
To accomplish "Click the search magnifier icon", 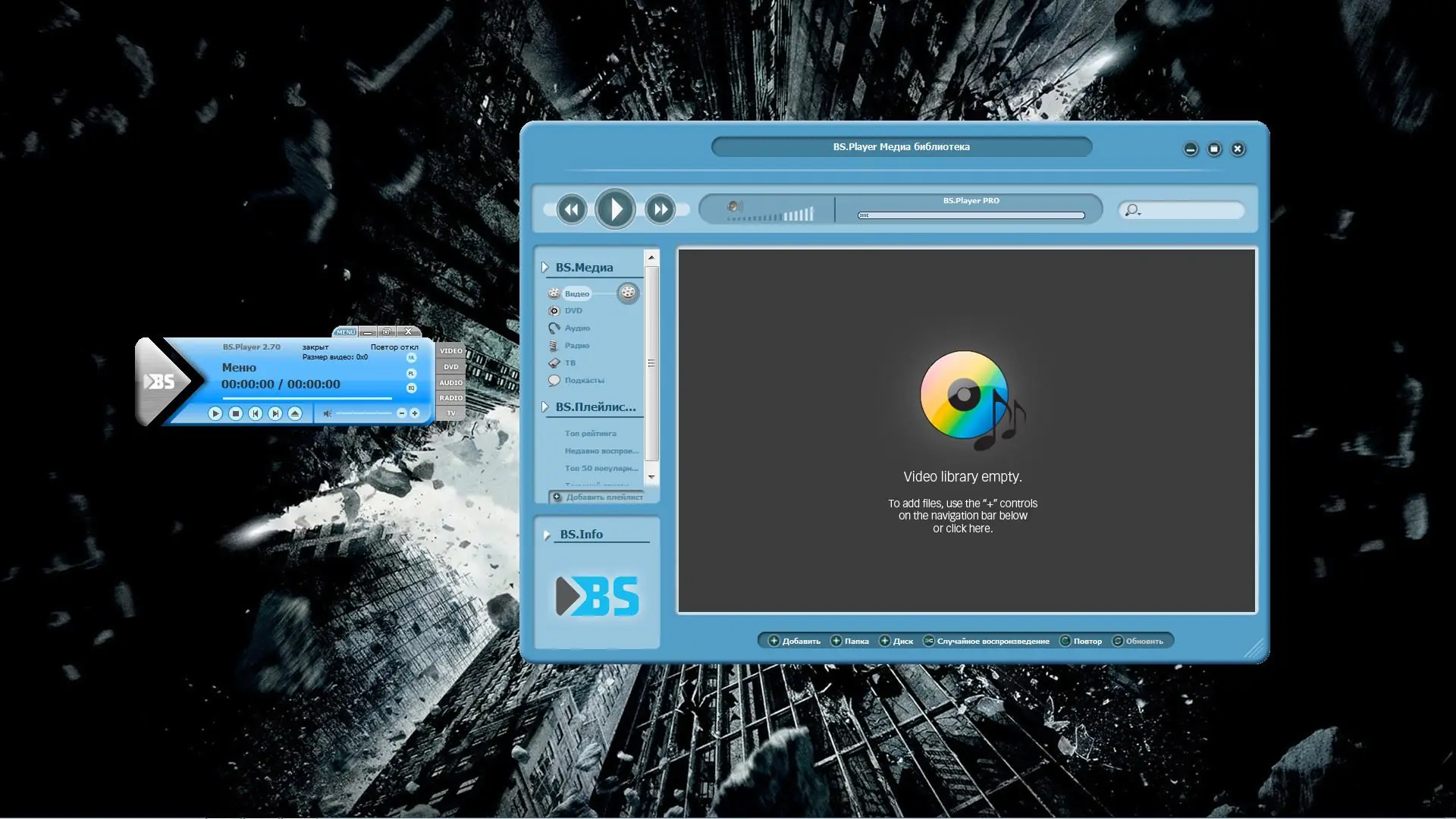I will (x=1131, y=210).
